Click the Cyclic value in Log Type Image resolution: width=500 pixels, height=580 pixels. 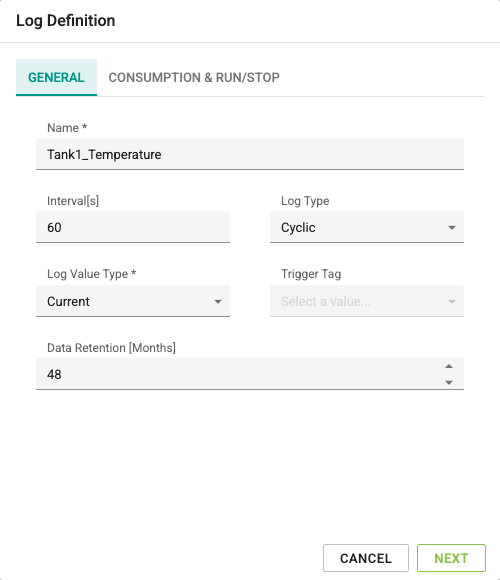click(298, 227)
